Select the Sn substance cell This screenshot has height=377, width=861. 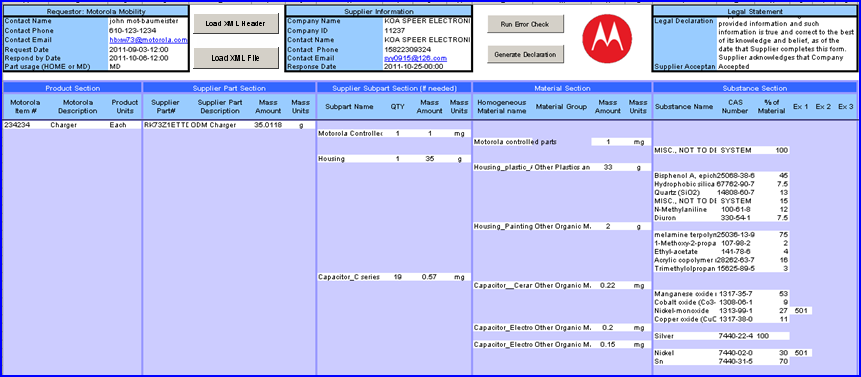pyautogui.click(x=685, y=362)
